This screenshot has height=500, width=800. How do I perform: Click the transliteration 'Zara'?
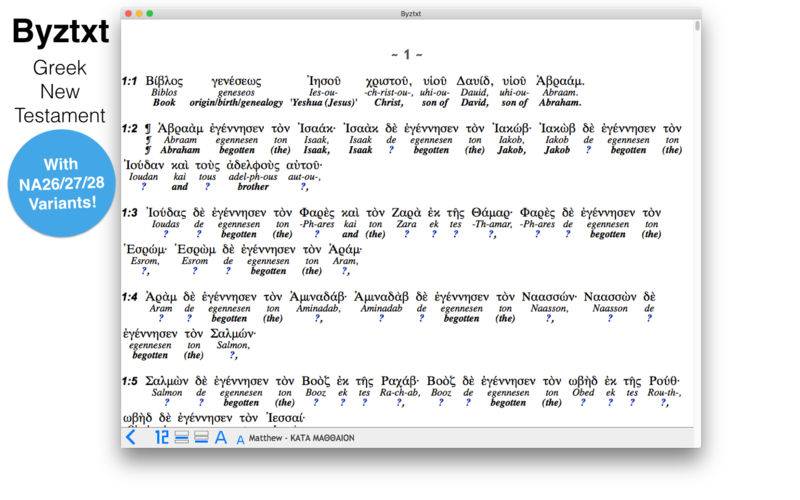coord(406,224)
